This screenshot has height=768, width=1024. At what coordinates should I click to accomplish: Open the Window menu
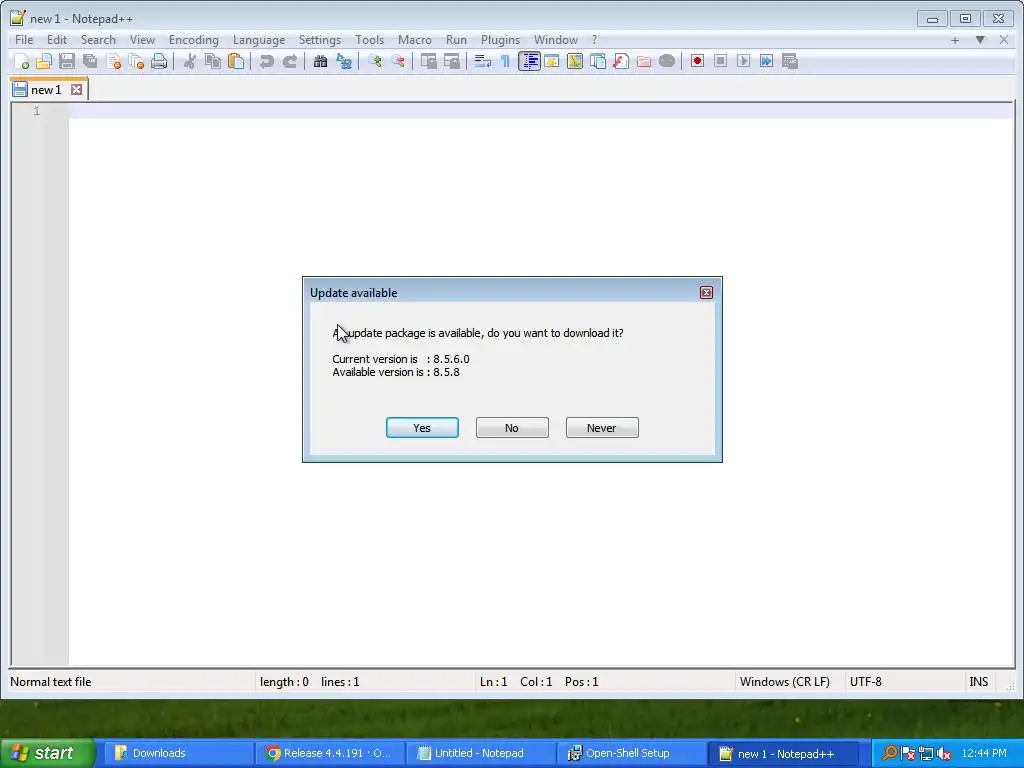click(556, 40)
